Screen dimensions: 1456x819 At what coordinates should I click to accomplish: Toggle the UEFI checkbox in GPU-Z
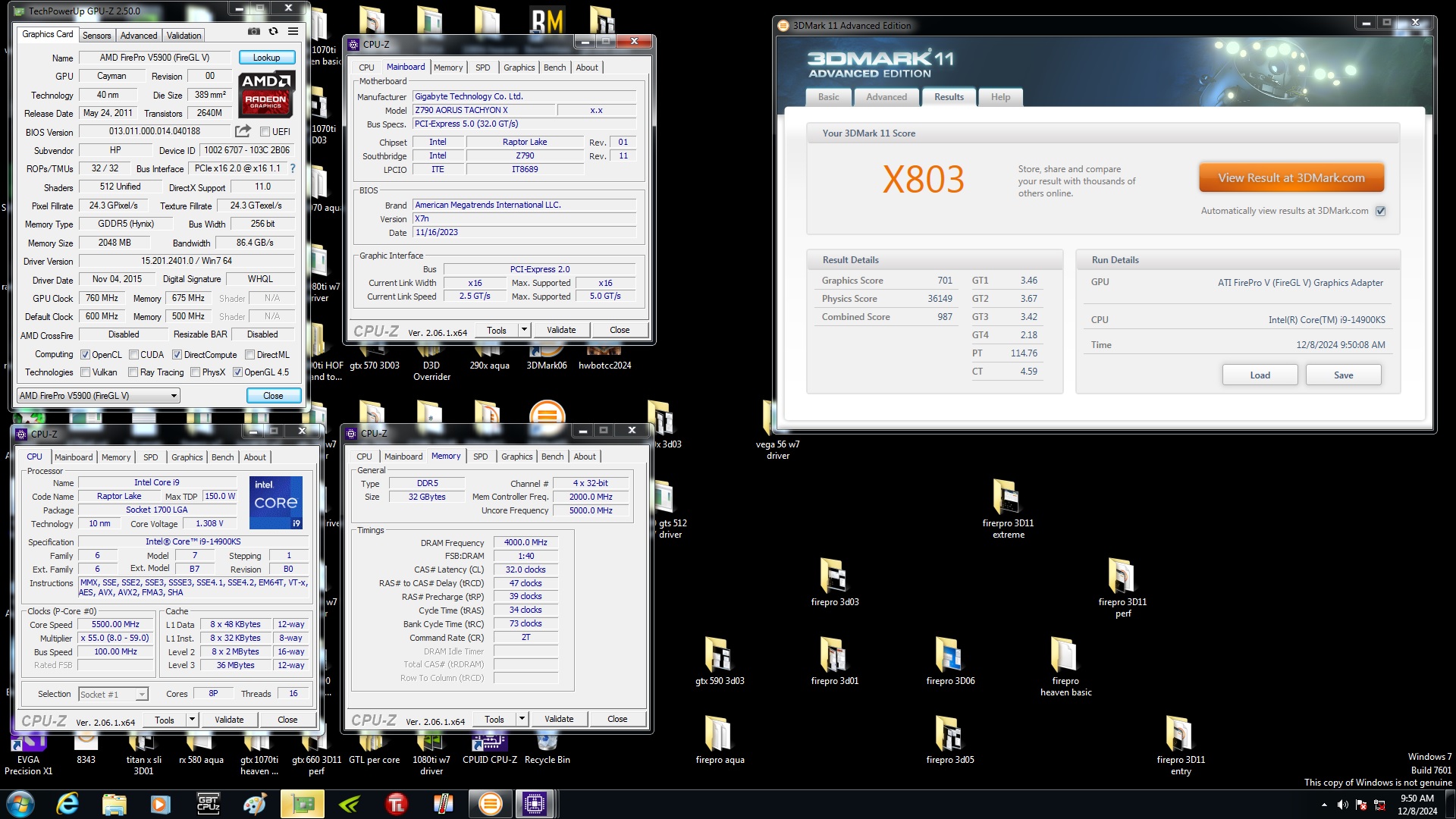tap(265, 132)
